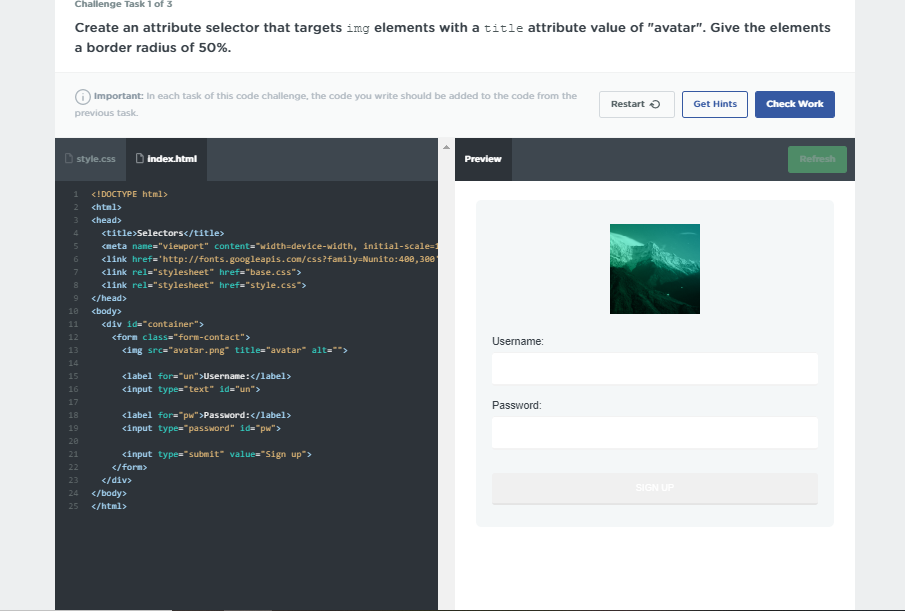Click the submit input Sign up code line

pos(216,454)
